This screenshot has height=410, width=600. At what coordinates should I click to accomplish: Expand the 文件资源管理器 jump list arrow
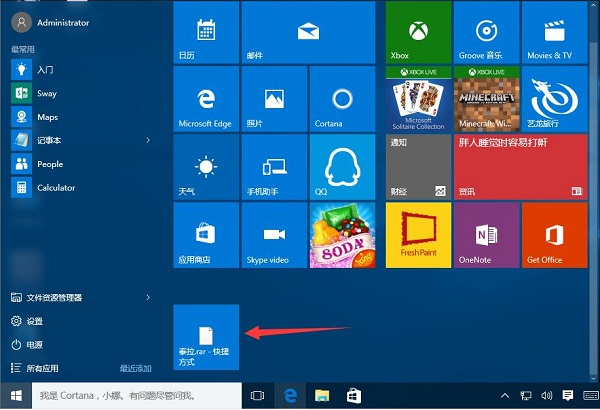[x=148, y=297]
